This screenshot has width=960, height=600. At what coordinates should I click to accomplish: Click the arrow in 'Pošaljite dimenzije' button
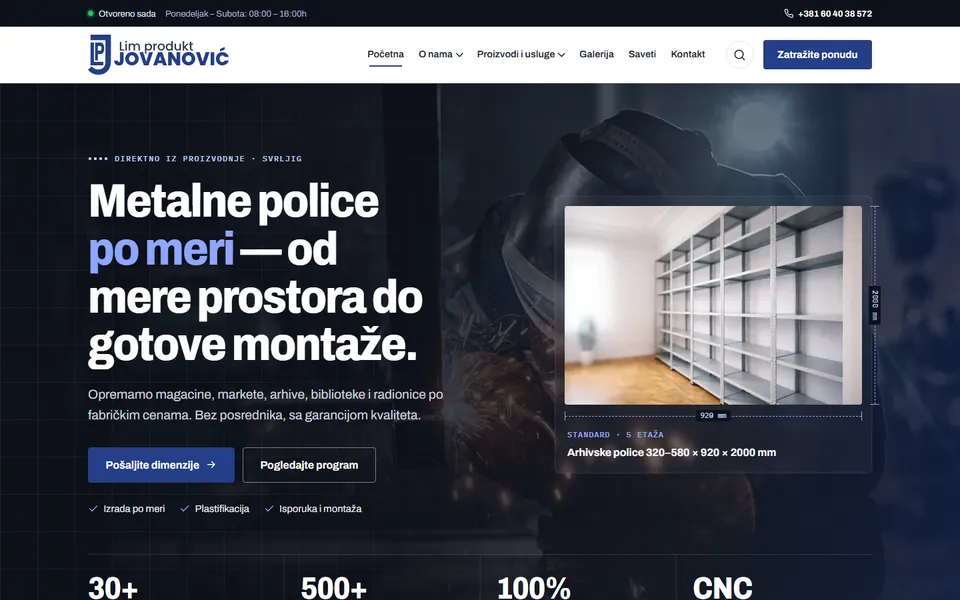tap(211, 465)
